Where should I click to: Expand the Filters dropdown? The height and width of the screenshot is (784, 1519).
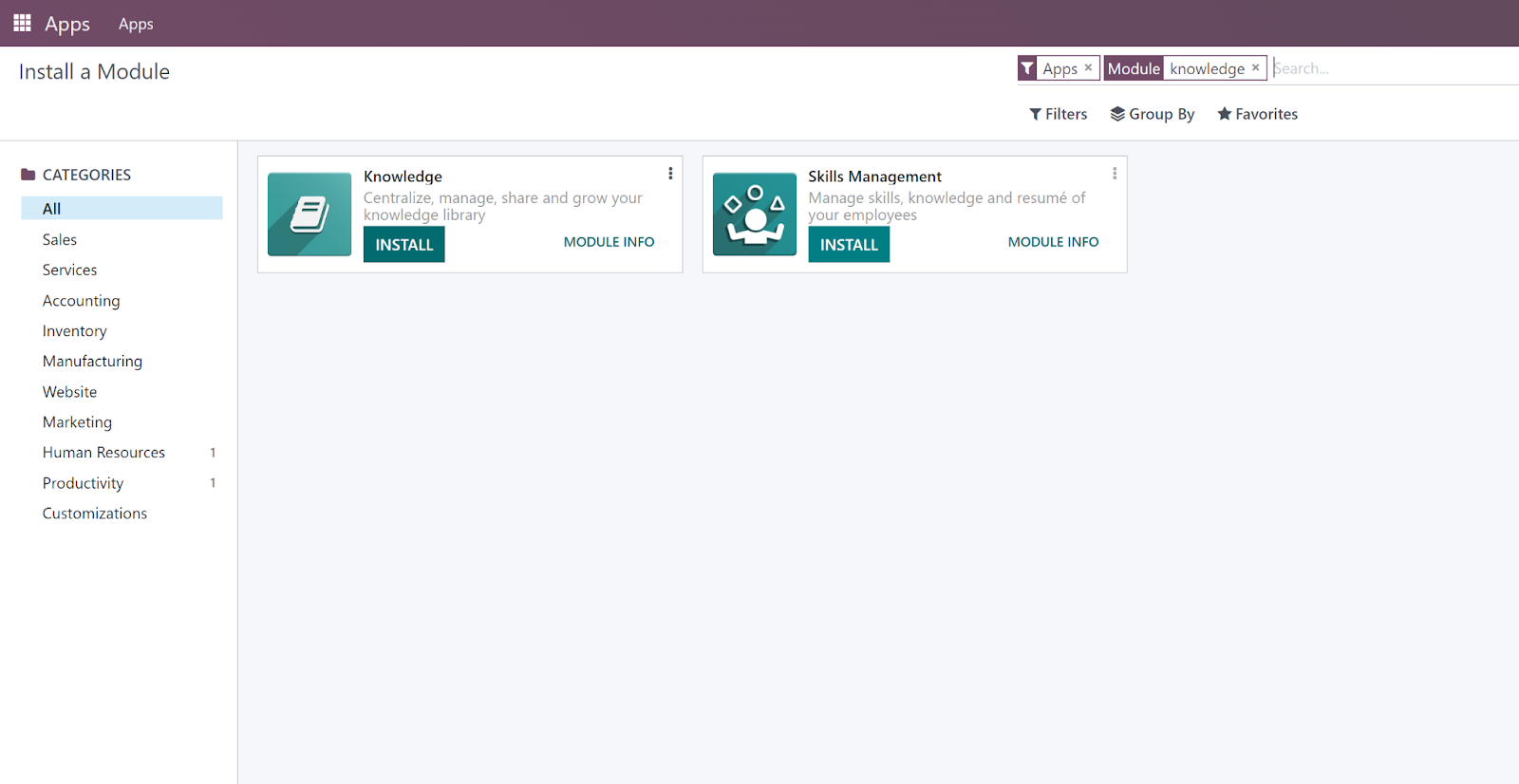pyautogui.click(x=1059, y=114)
